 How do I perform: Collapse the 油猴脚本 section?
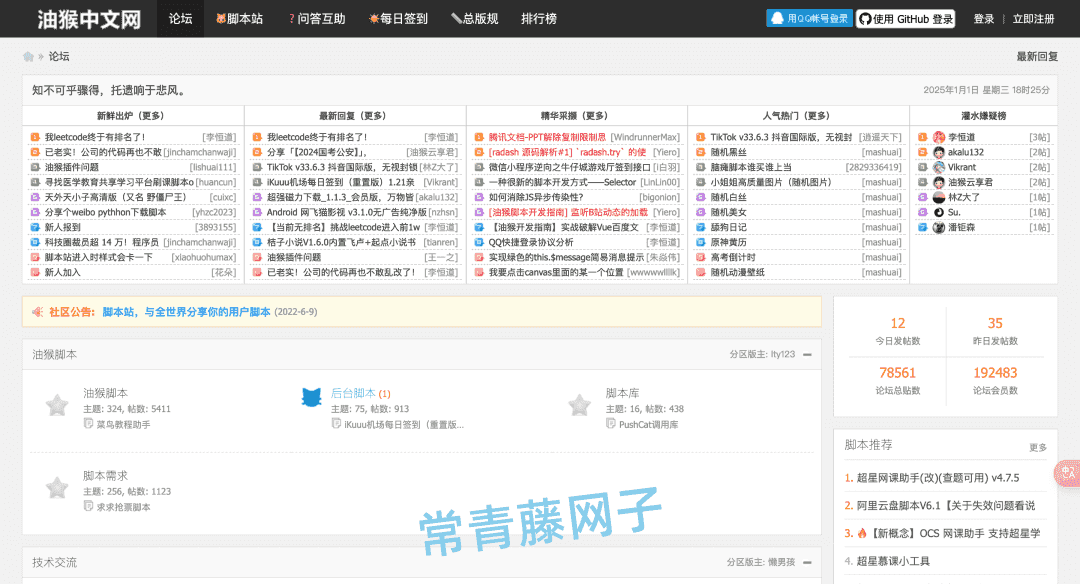click(807, 355)
